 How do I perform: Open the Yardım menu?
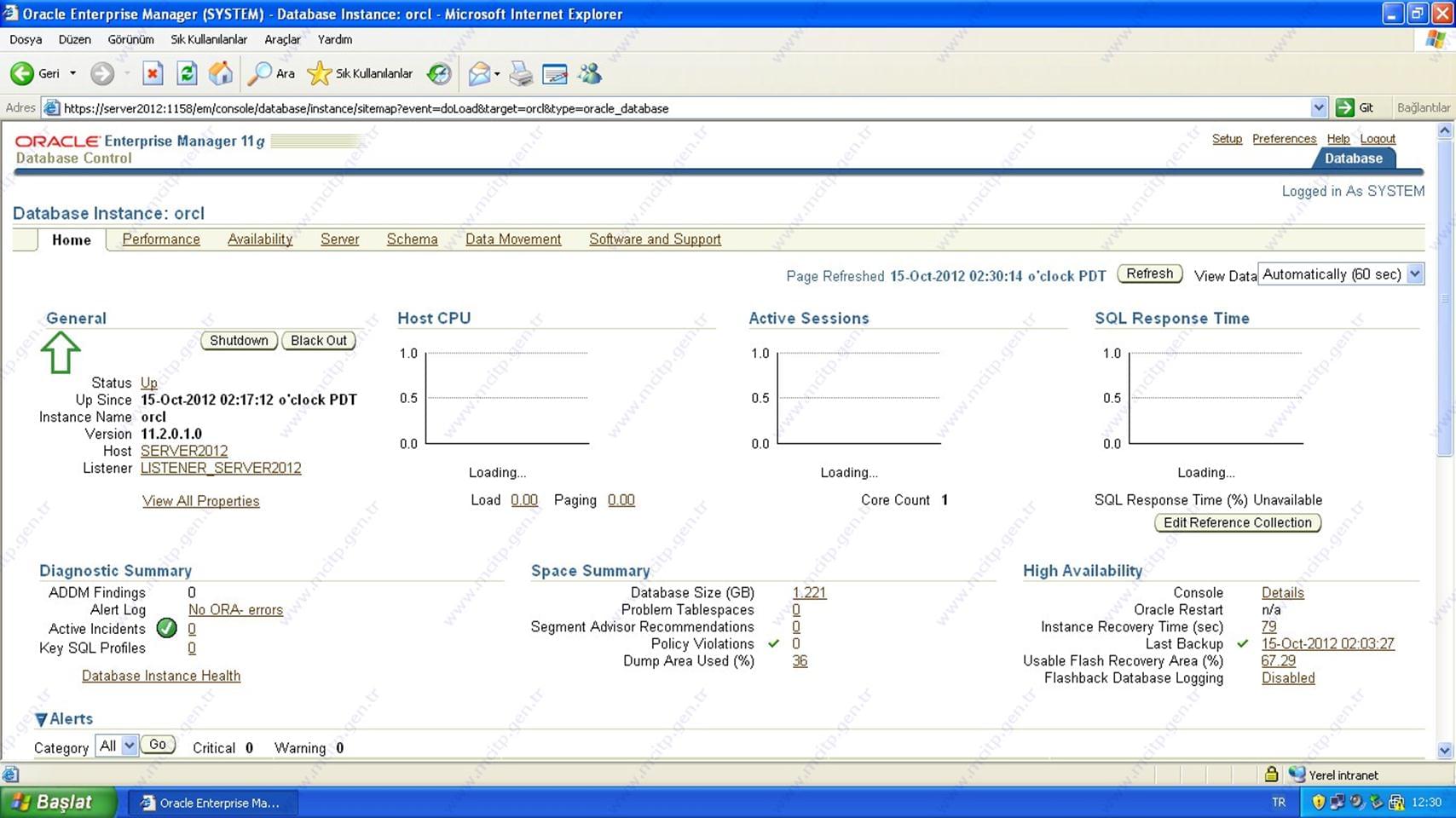click(335, 39)
